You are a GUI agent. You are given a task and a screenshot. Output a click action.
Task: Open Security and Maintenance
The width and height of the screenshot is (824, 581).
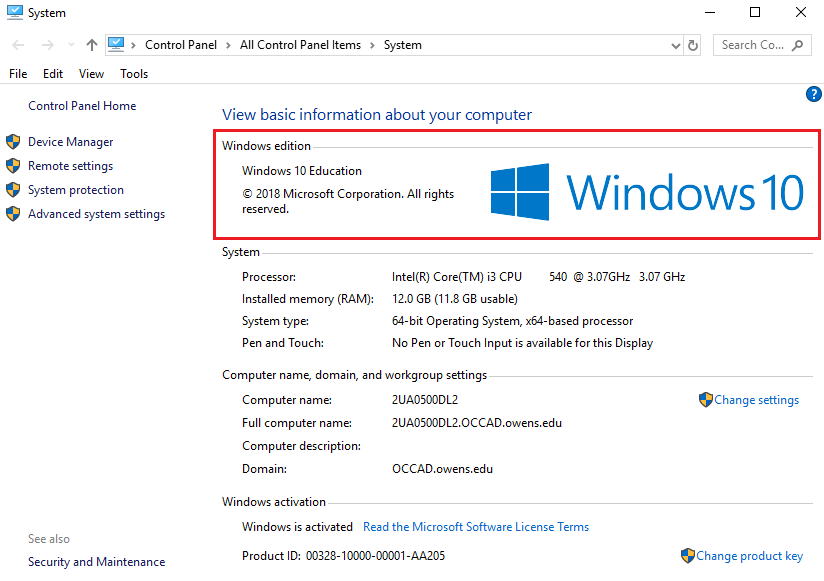[96, 561]
